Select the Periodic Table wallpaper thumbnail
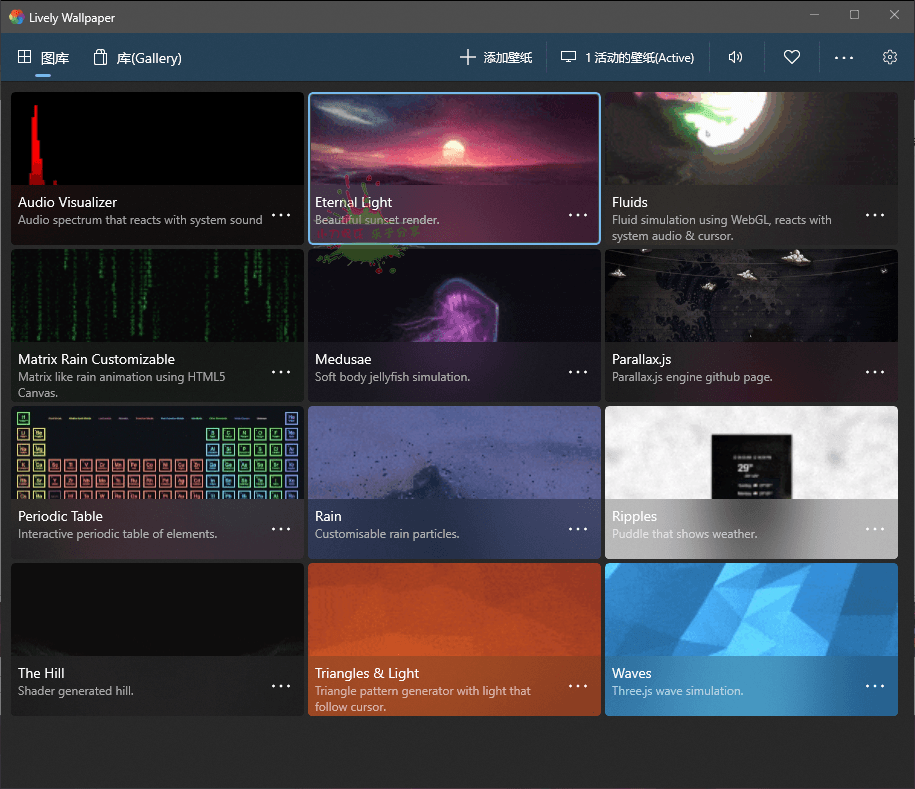The height and width of the screenshot is (789, 915). (x=157, y=453)
